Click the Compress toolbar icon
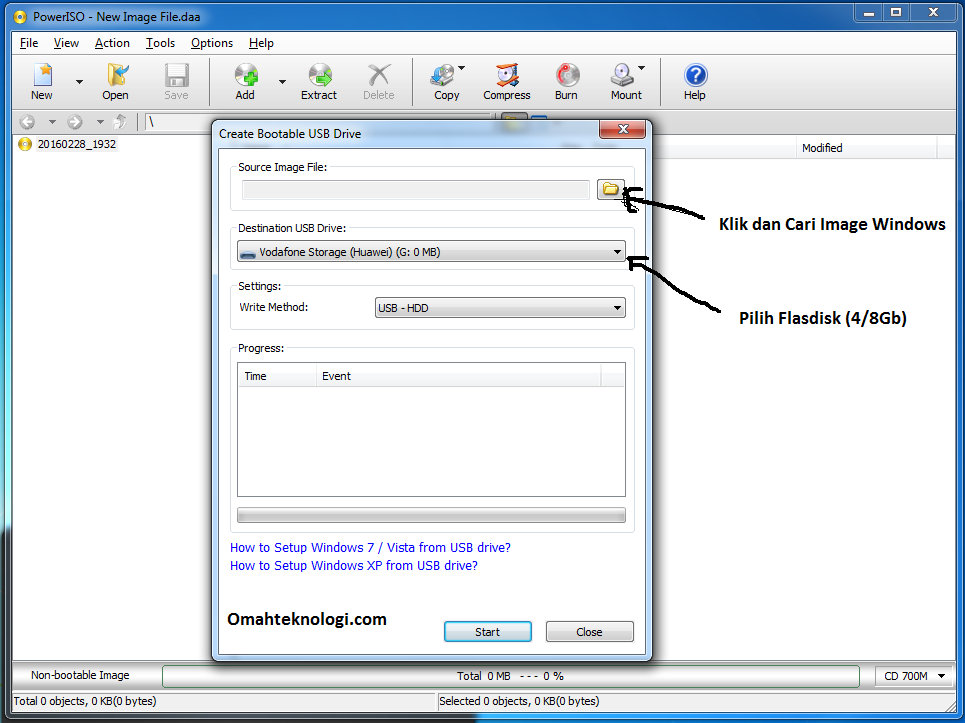Screen dimensions: 965x723 [x=507, y=81]
